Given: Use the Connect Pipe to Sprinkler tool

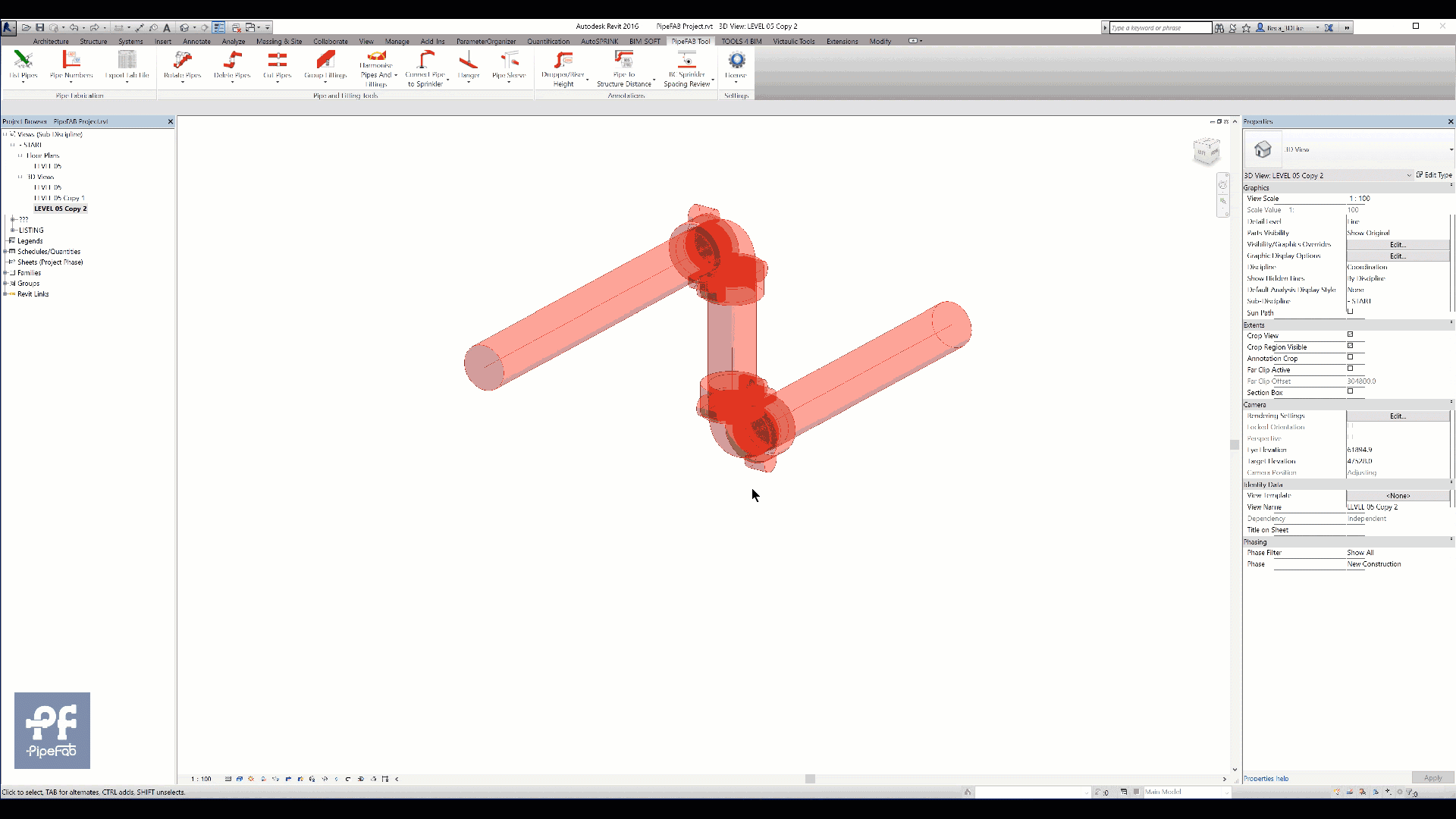Looking at the screenshot, I should pyautogui.click(x=426, y=68).
